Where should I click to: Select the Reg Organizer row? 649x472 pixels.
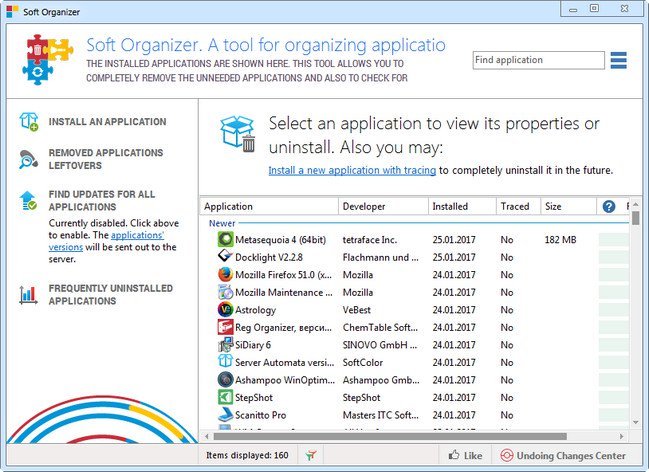pyautogui.click(x=415, y=327)
